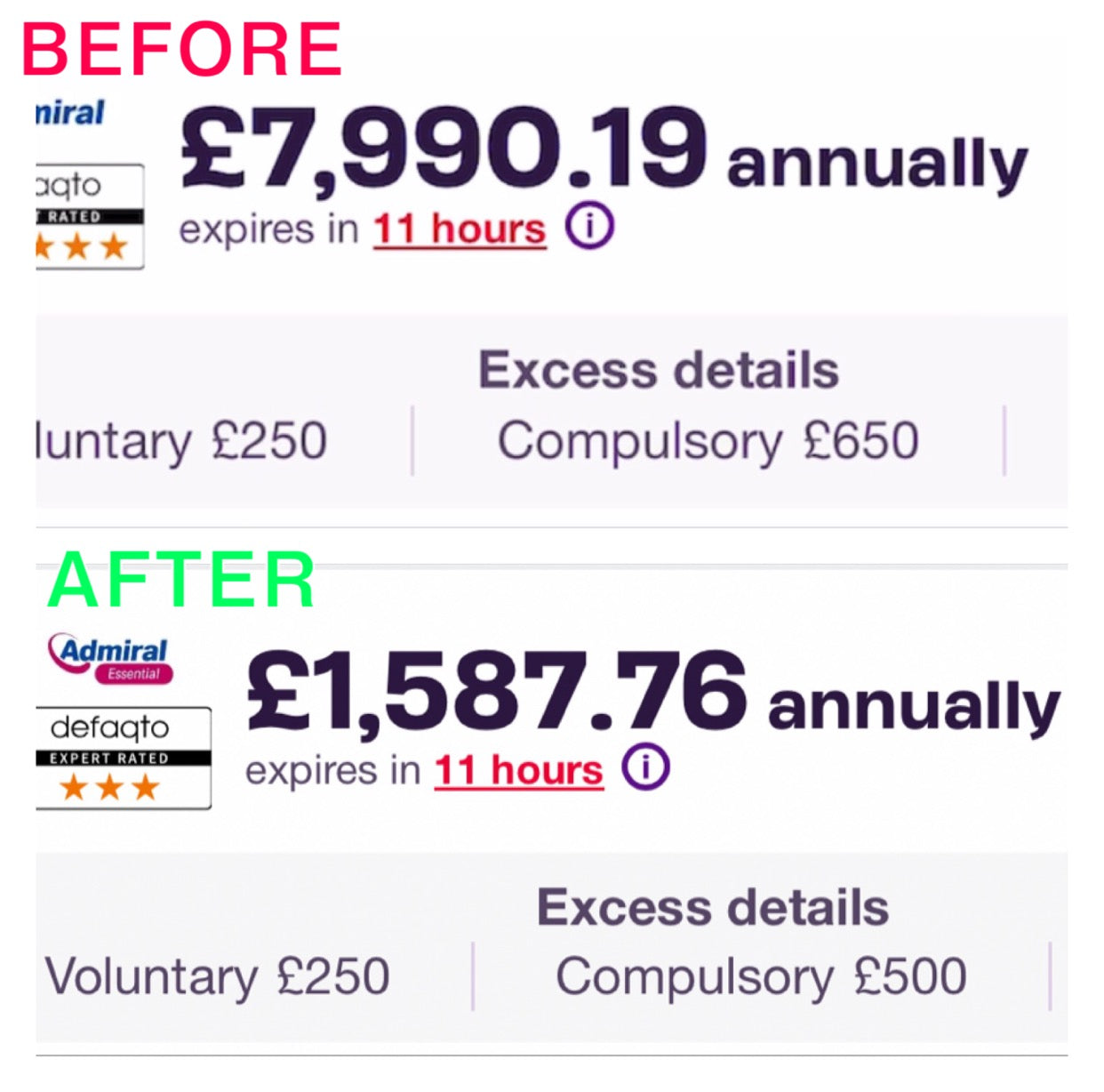Click the Excess details heading above Compulsory £650
Viewport: 1104px width, 1092px height.
click(x=659, y=370)
